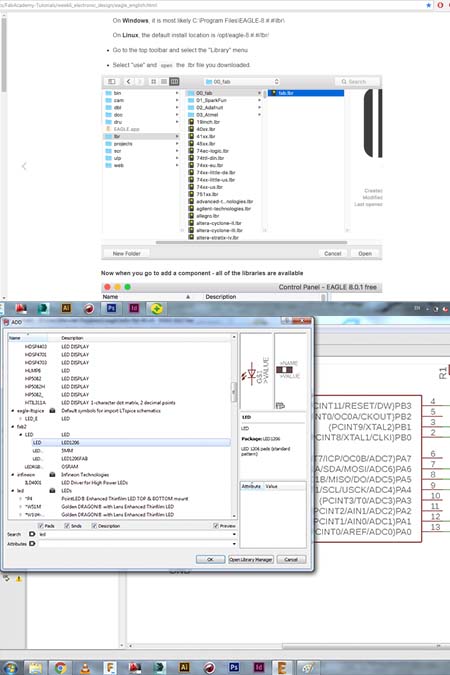450x675 pixels.
Task: Click the yellow warning icon below the ADD dialog
Action: coord(19,579)
